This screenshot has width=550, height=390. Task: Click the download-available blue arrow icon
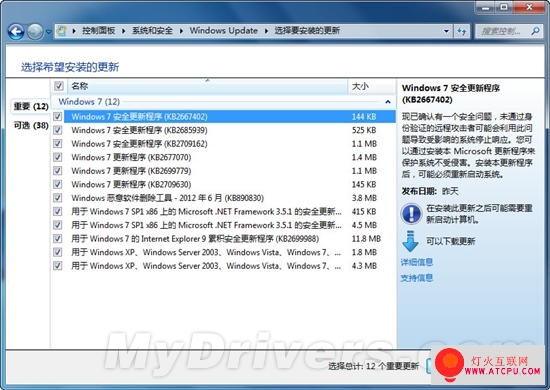point(410,241)
